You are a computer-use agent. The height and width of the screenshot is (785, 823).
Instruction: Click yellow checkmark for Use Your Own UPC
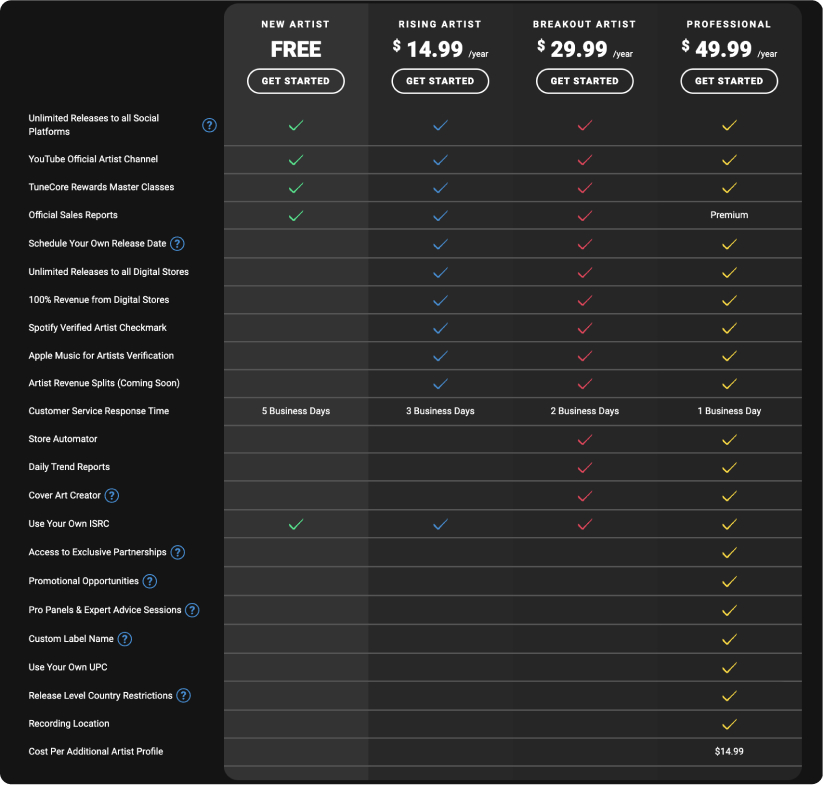[x=729, y=668]
